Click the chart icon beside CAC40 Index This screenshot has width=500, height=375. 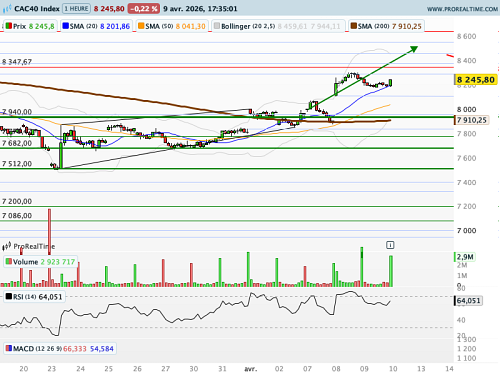point(7,9)
